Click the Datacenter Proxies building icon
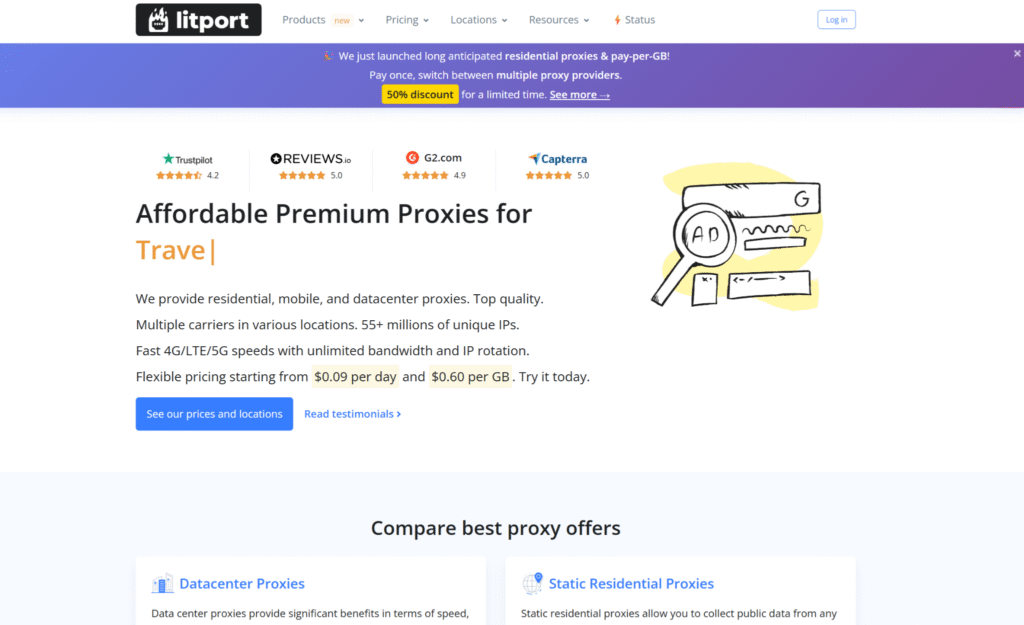Screen dimensions: 1024x625 tap(162, 584)
